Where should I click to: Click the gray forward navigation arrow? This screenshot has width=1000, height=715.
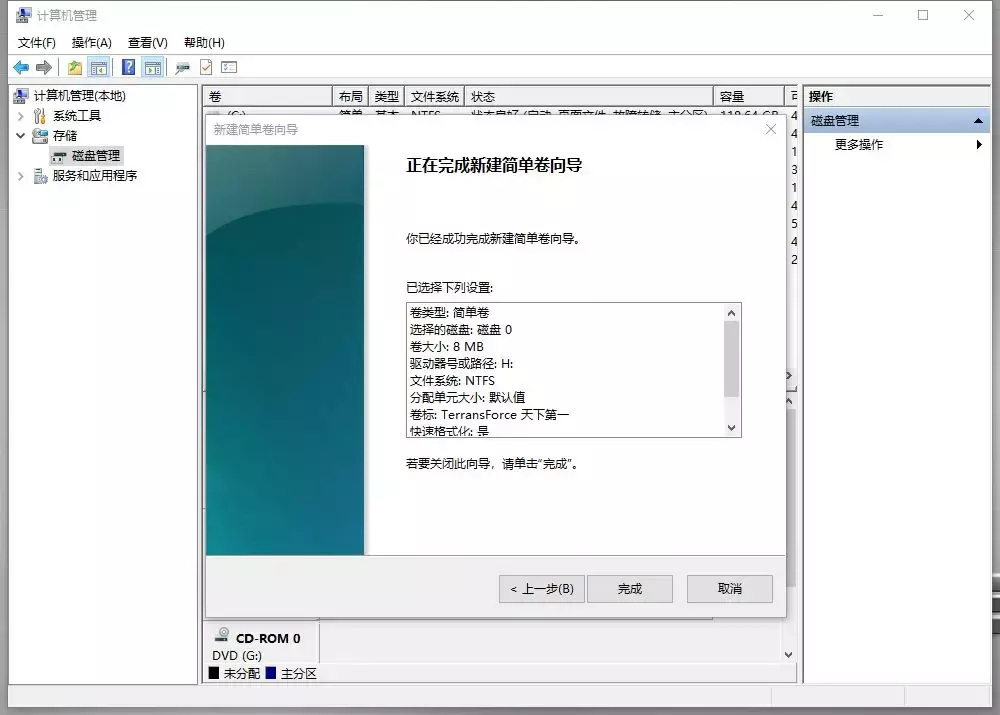(42, 67)
